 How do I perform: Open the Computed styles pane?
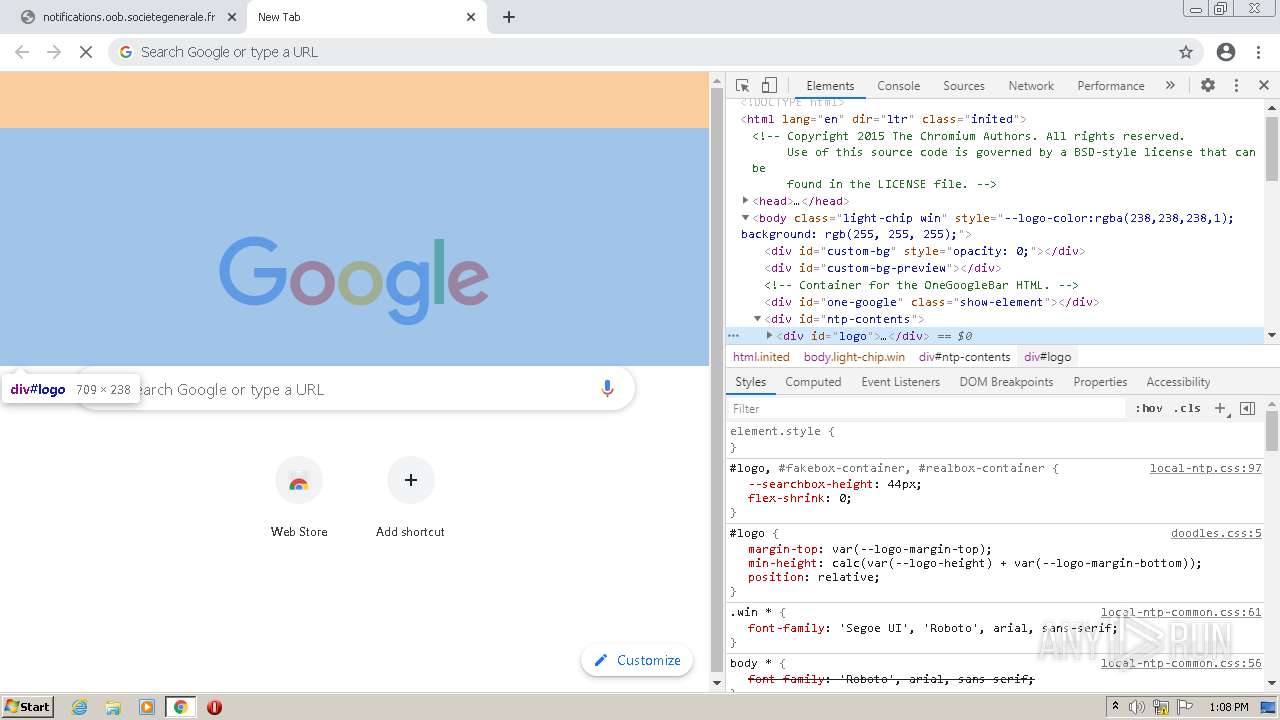(813, 382)
